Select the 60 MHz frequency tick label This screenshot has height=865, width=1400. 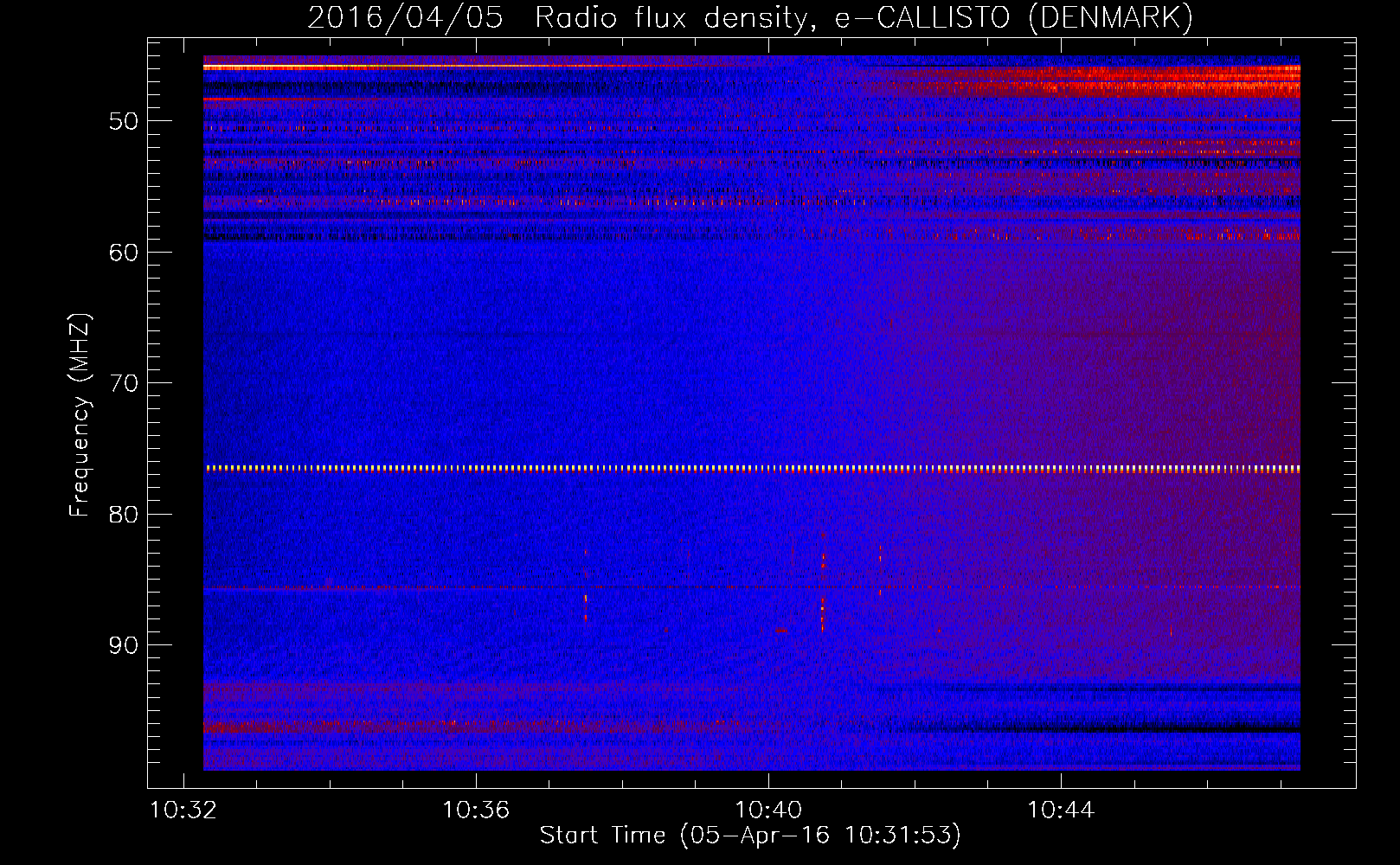(x=123, y=252)
